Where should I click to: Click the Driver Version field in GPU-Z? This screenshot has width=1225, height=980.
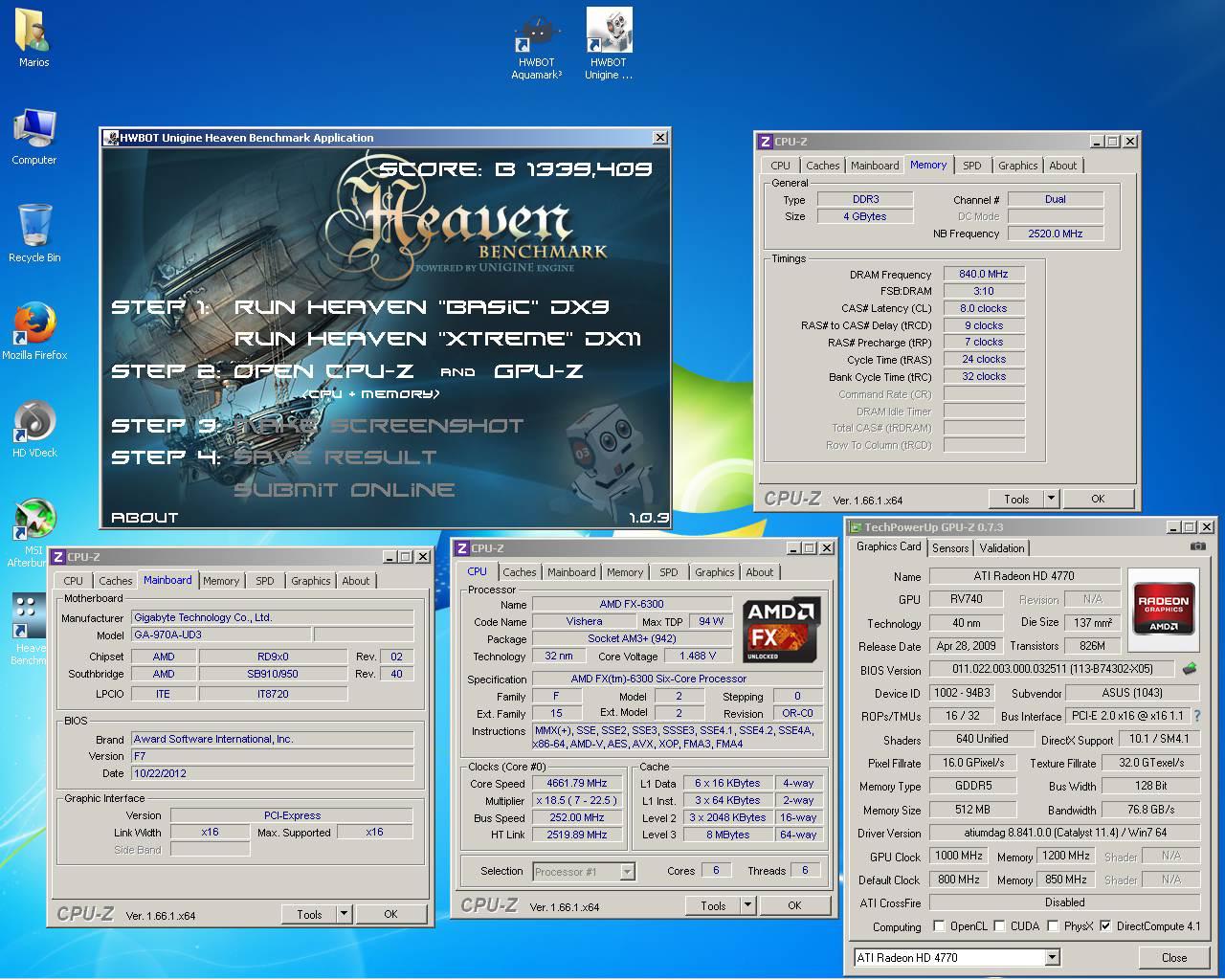1064,833
